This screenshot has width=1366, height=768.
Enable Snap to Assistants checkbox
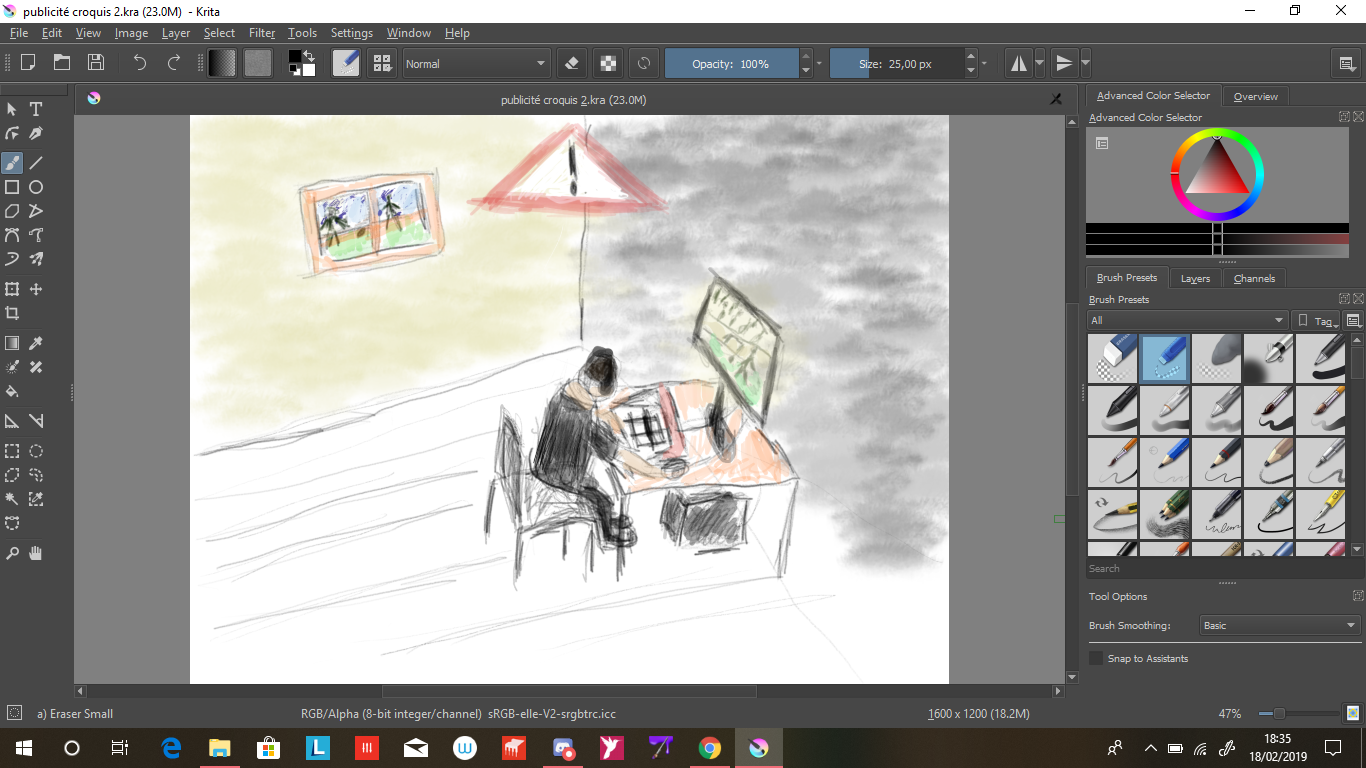1096,658
